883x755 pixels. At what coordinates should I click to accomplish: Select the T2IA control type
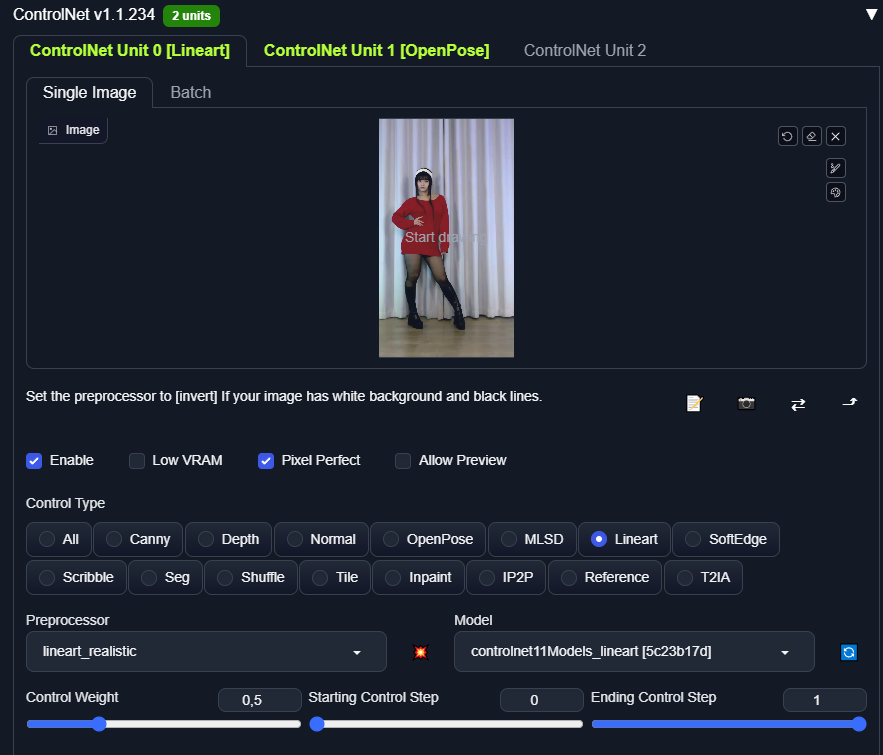[x=703, y=577]
